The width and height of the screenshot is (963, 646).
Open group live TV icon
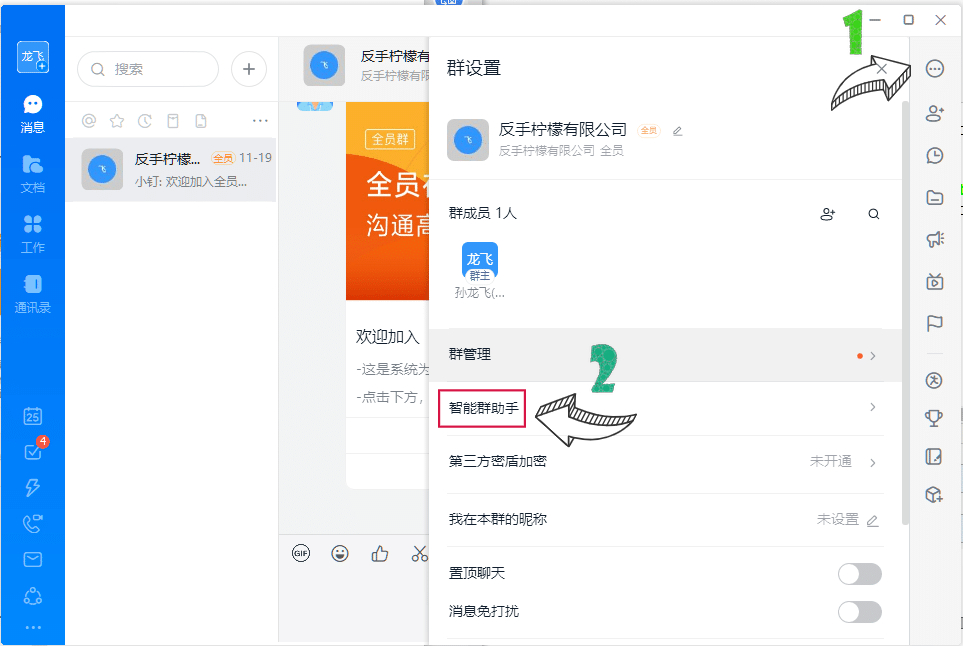click(x=935, y=281)
